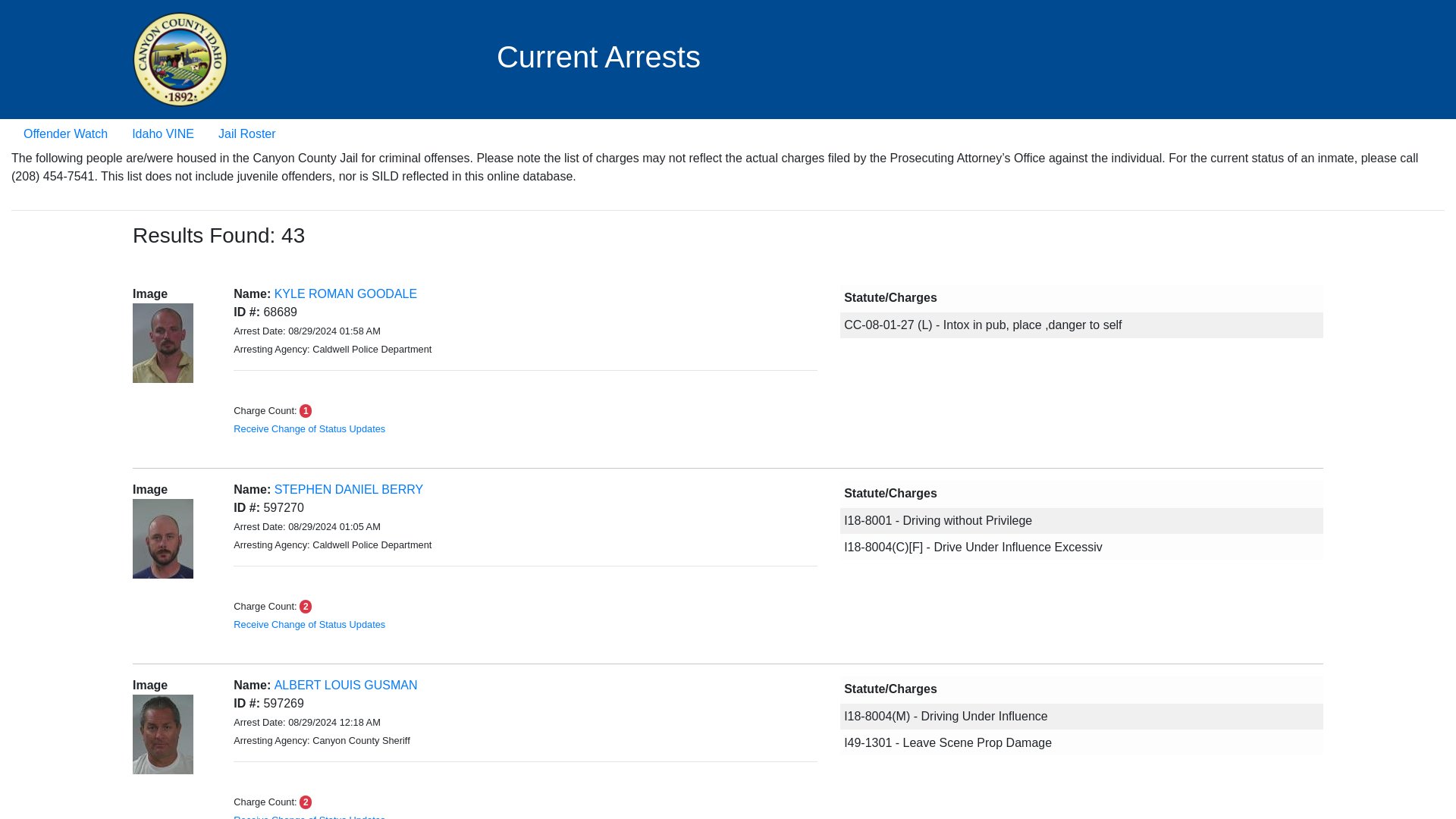Receive status updates for Stephen Berry
Screen dimensions: 1456x819
click(x=309, y=625)
